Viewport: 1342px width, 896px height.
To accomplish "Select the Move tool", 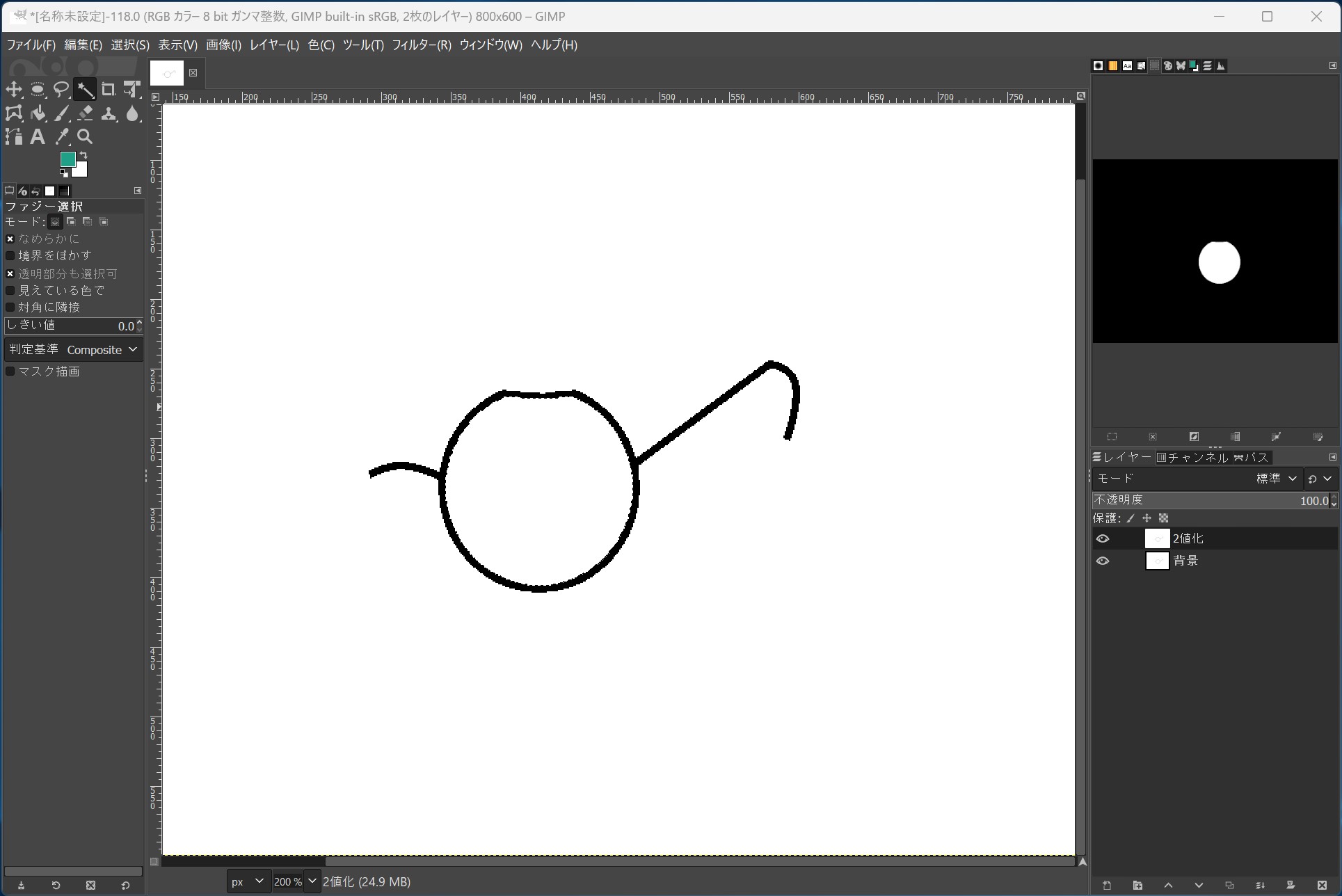I will [14, 89].
